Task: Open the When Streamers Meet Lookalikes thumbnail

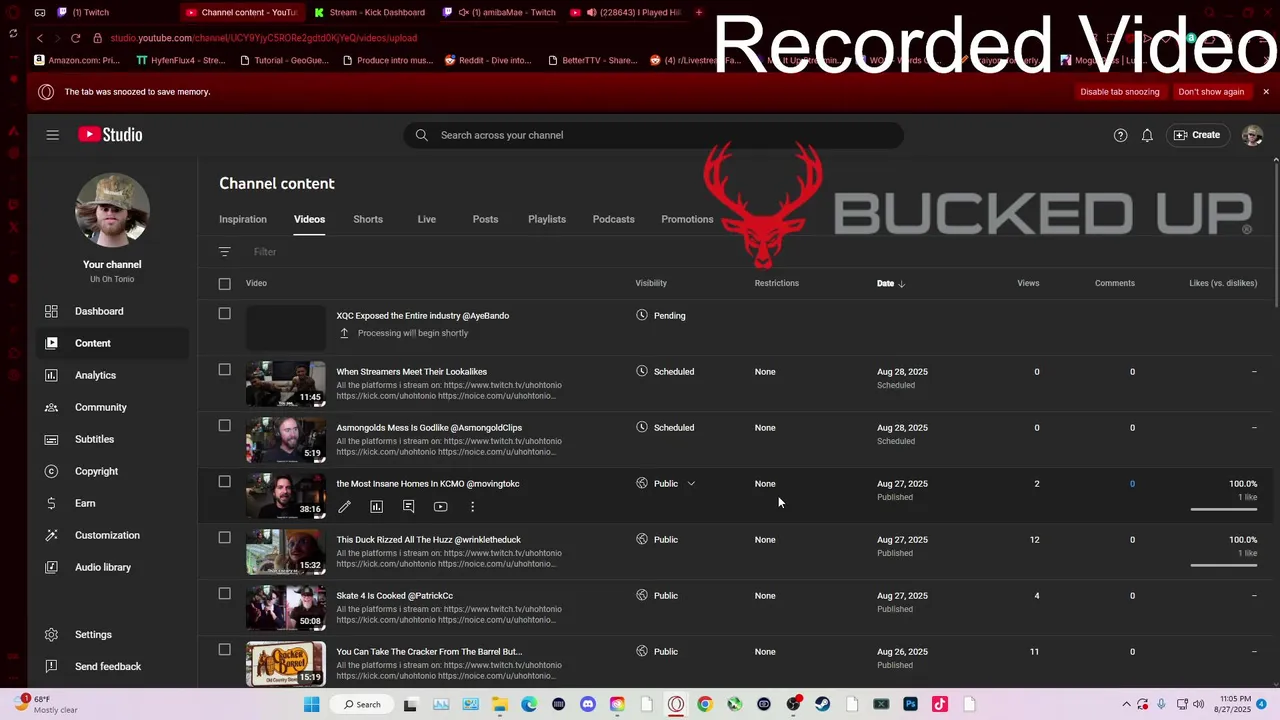Action: tap(286, 383)
